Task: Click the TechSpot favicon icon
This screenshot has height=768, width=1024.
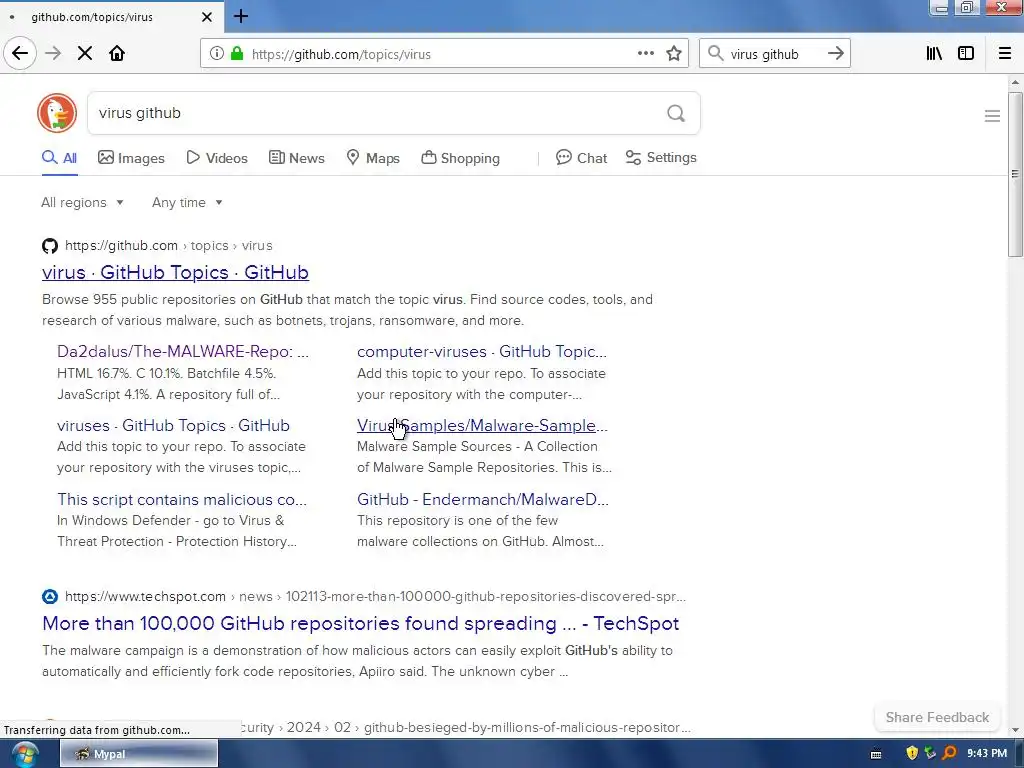Action: [x=50, y=596]
